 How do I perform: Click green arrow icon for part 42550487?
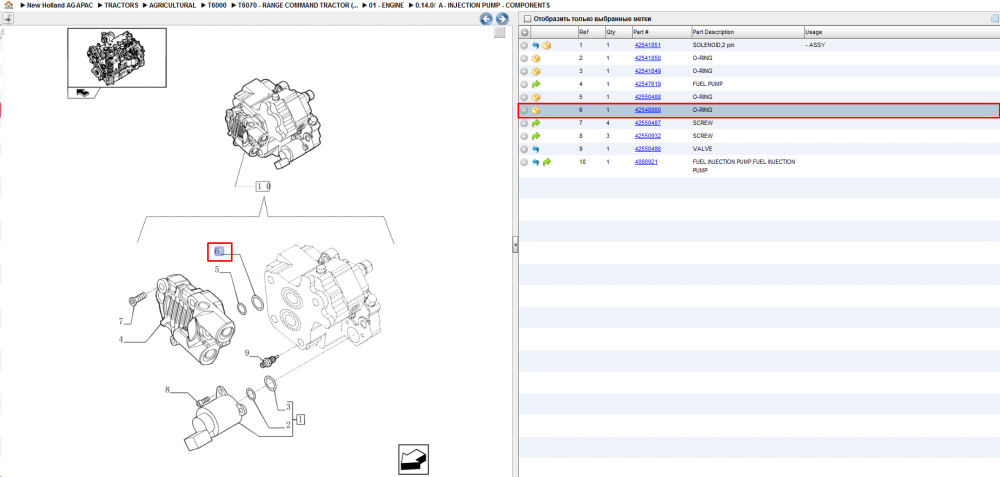pos(536,123)
